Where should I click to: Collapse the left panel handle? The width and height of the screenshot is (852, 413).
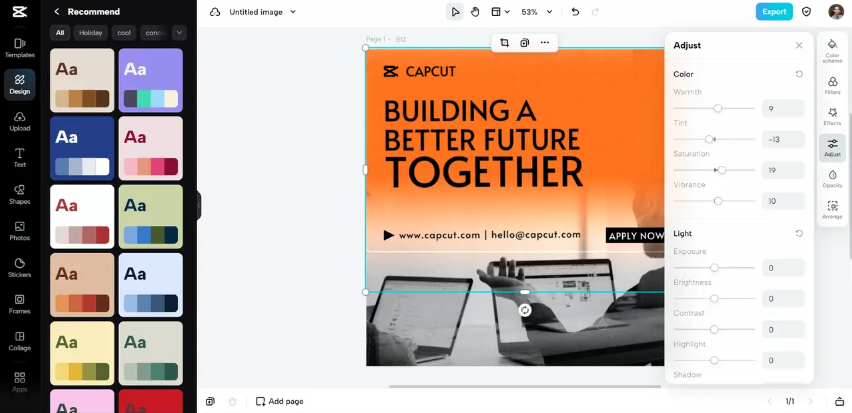199,205
